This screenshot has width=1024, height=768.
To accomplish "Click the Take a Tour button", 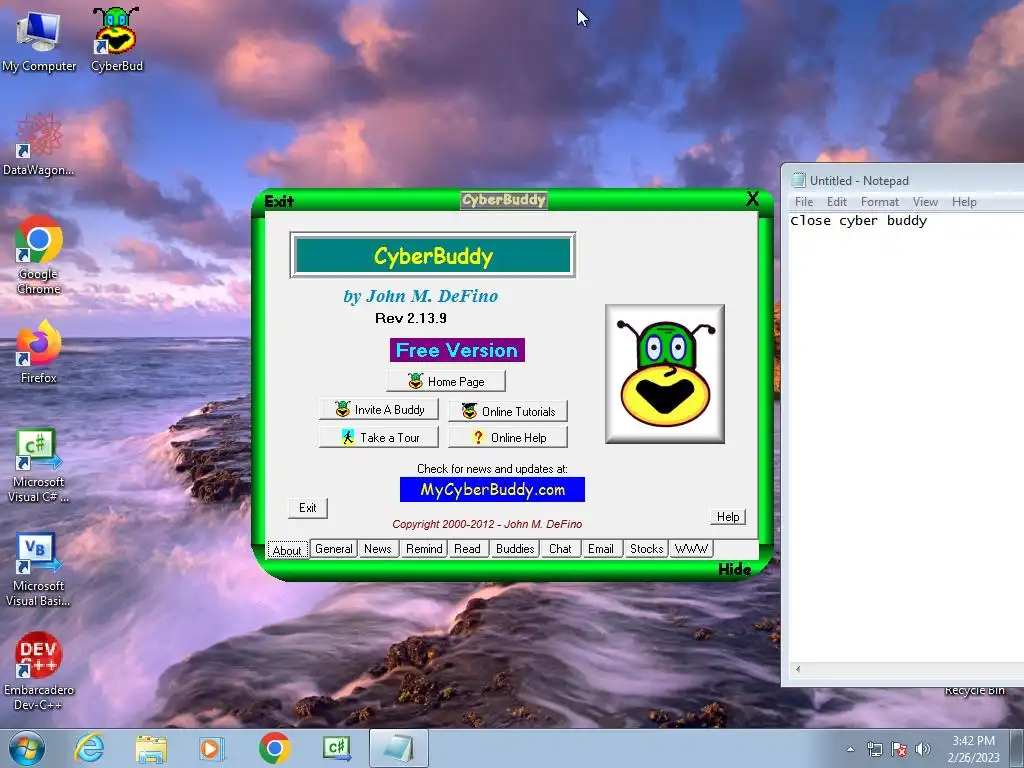I will (x=379, y=438).
